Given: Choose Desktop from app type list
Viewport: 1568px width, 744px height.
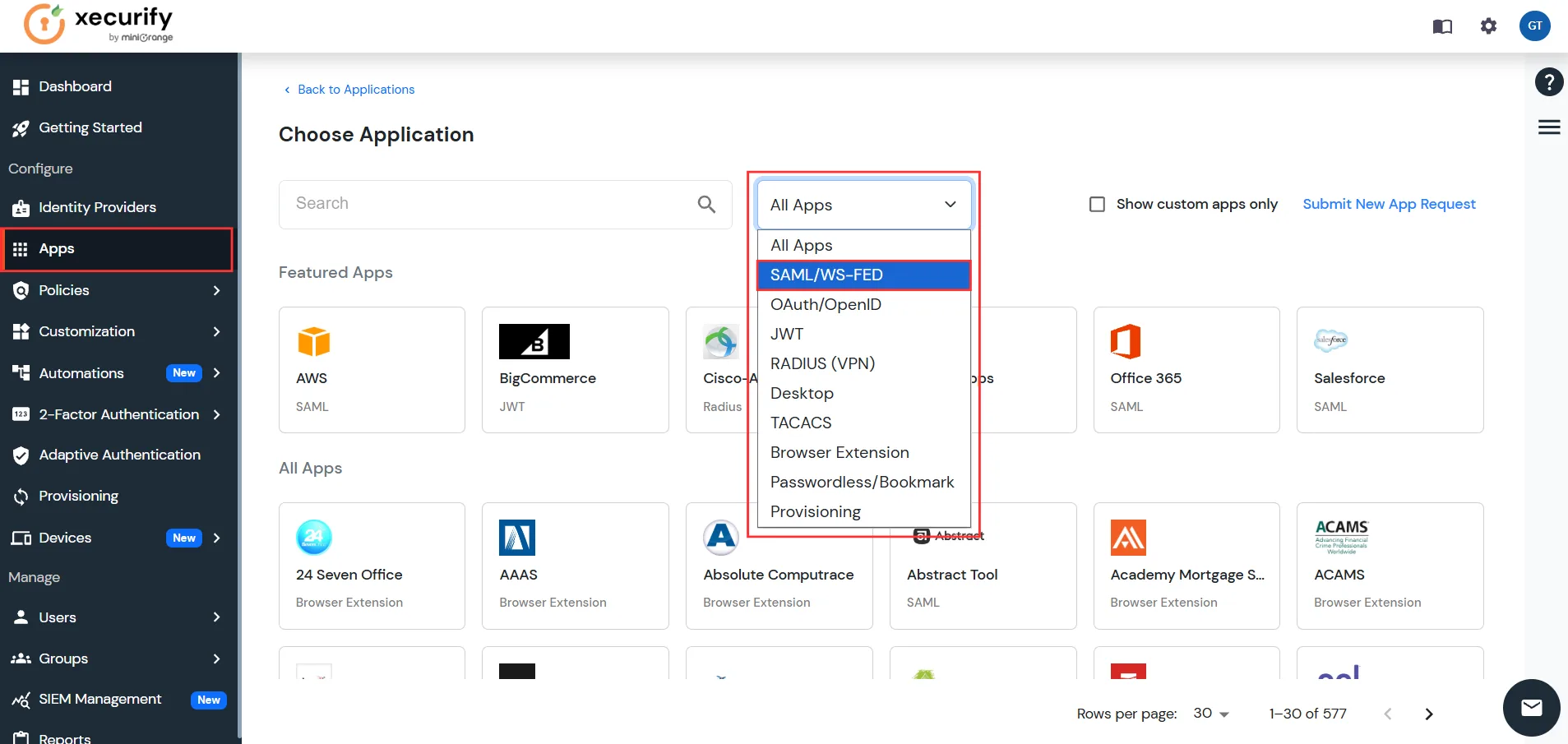Looking at the screenshot, I should 863,393.
